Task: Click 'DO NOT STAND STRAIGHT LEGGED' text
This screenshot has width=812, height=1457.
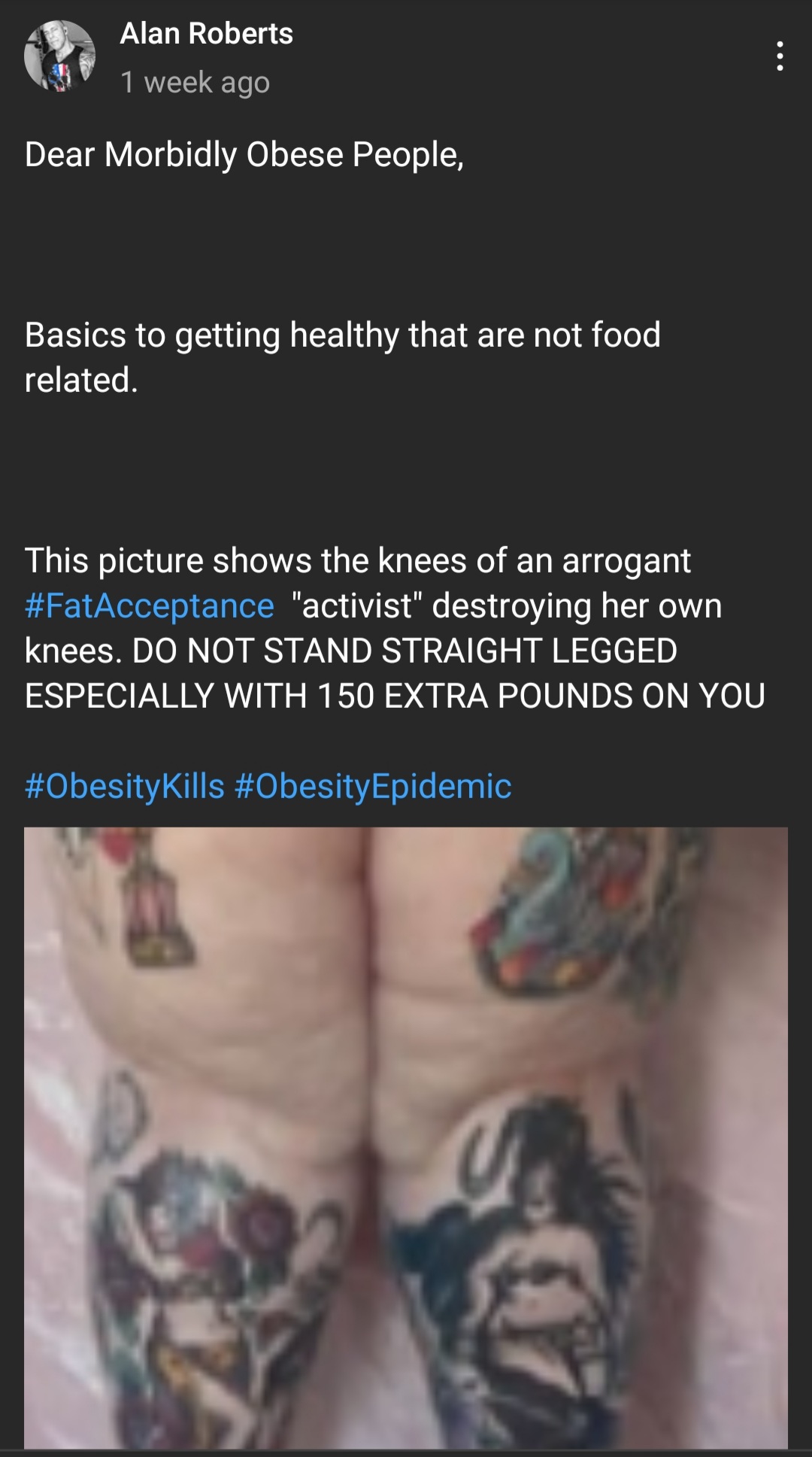Action: coord(405,651)
